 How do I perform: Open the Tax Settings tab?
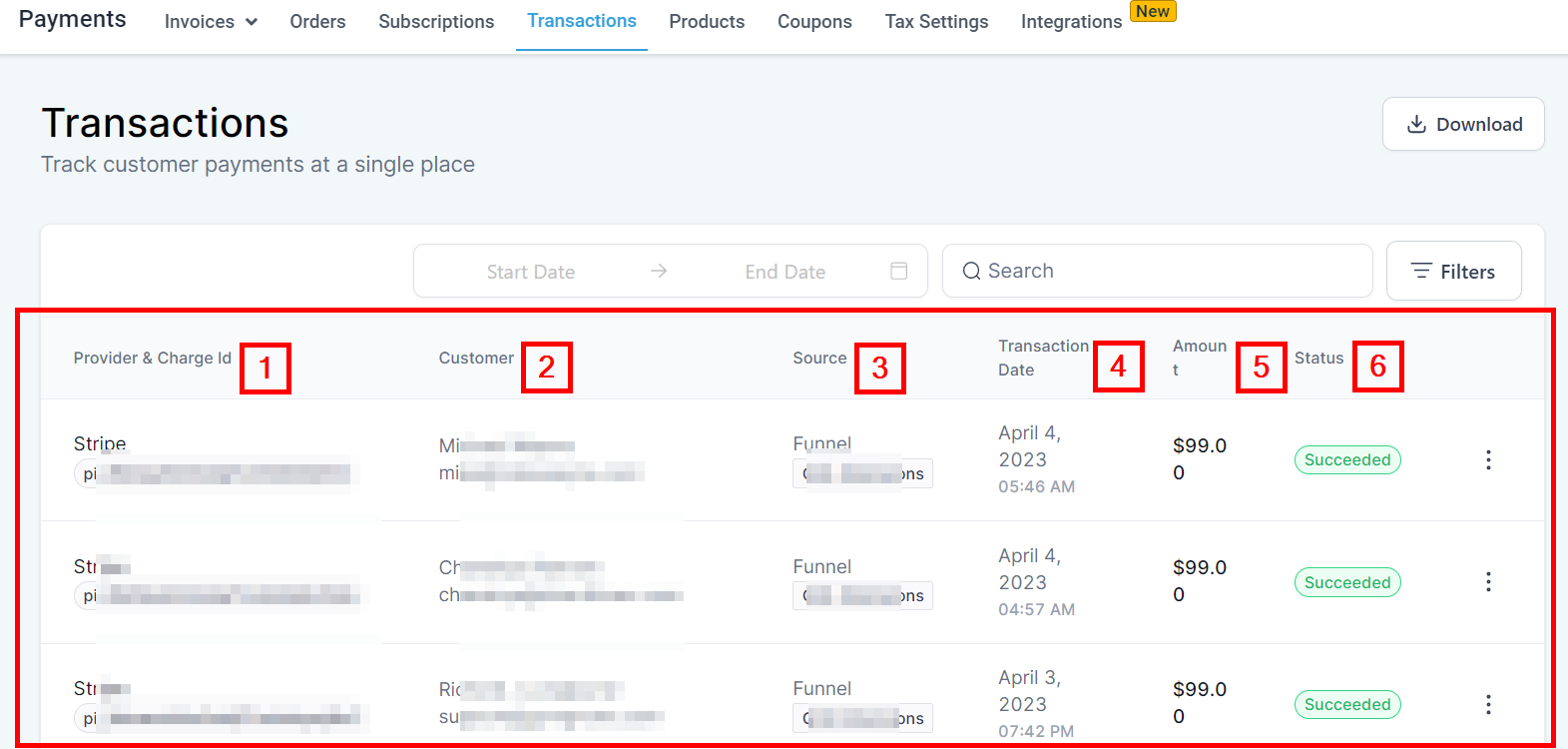point(936,22)
